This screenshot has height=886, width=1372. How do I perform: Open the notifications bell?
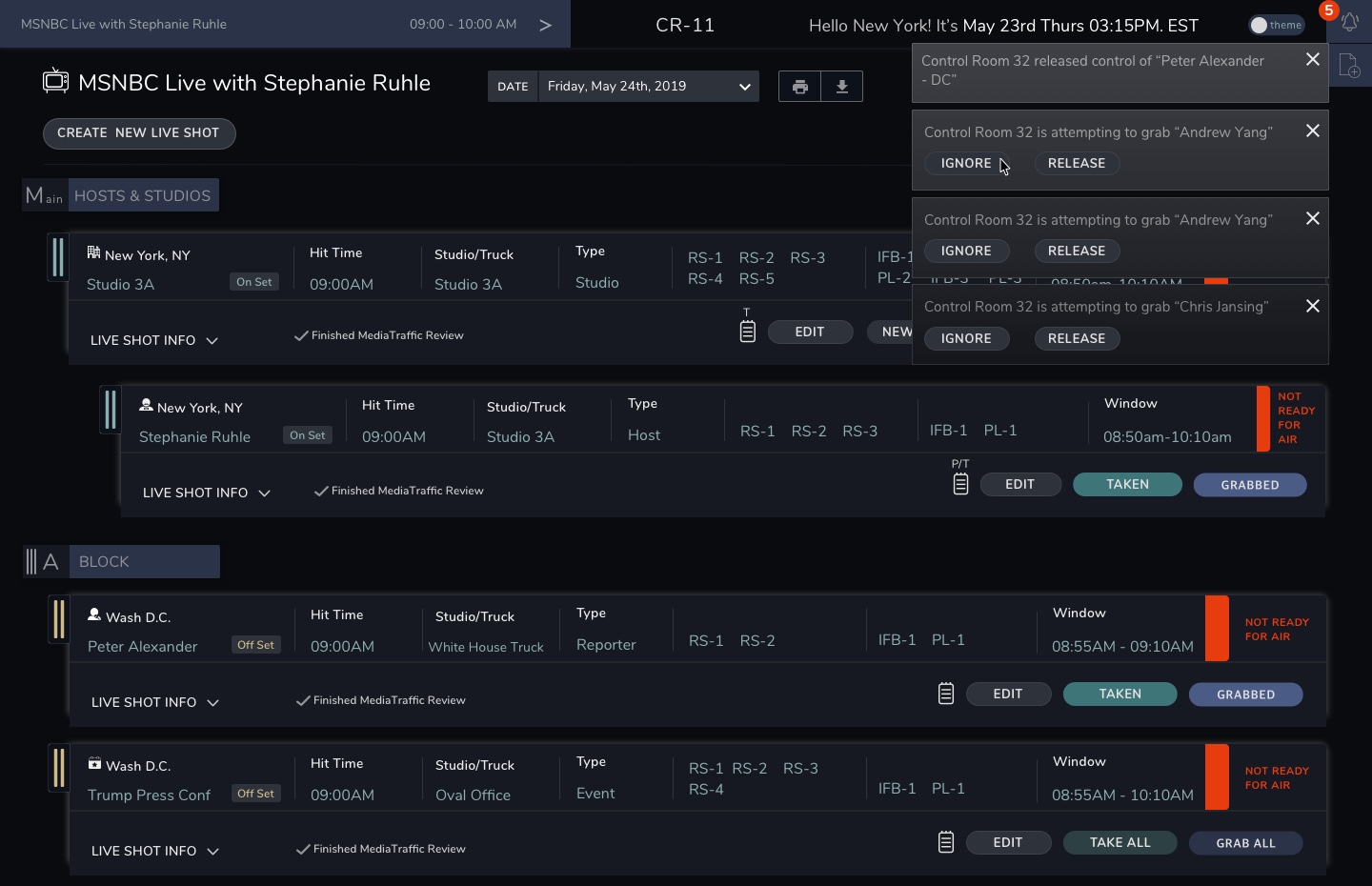tap(1349, 24)
